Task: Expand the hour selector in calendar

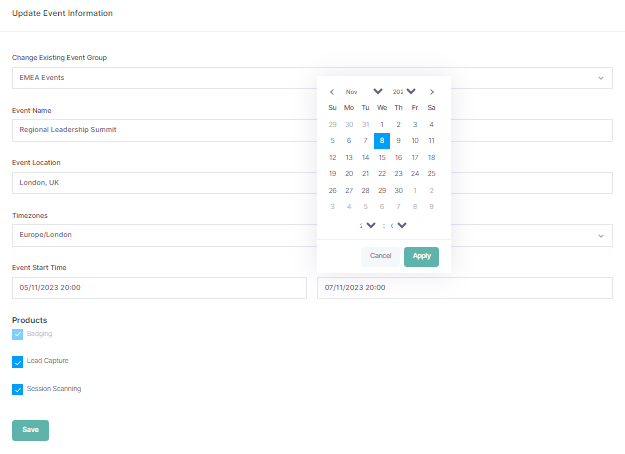Action: 370,225
